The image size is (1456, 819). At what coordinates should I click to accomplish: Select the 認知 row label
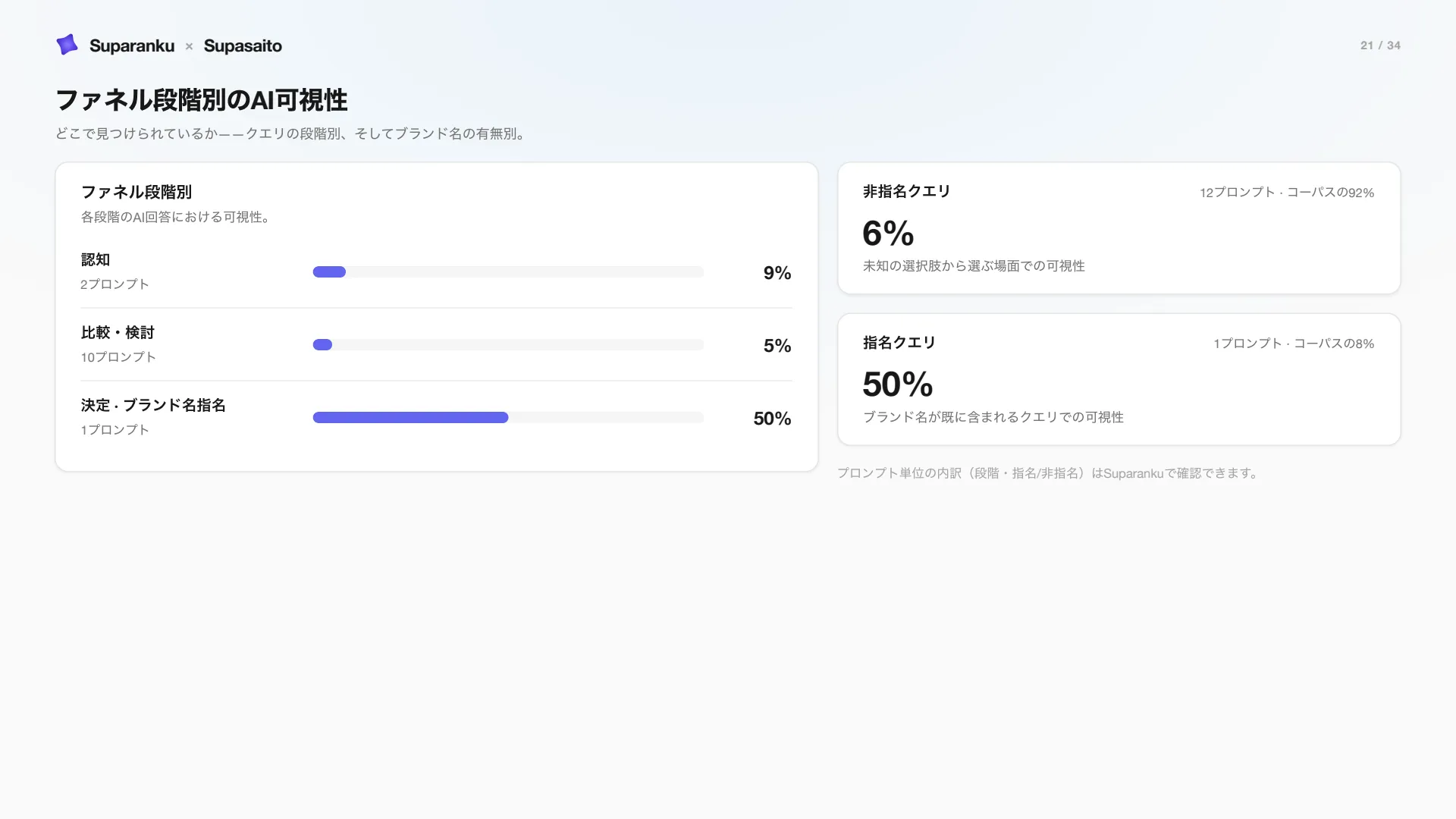pyautogui.click(x=96, y=260)
